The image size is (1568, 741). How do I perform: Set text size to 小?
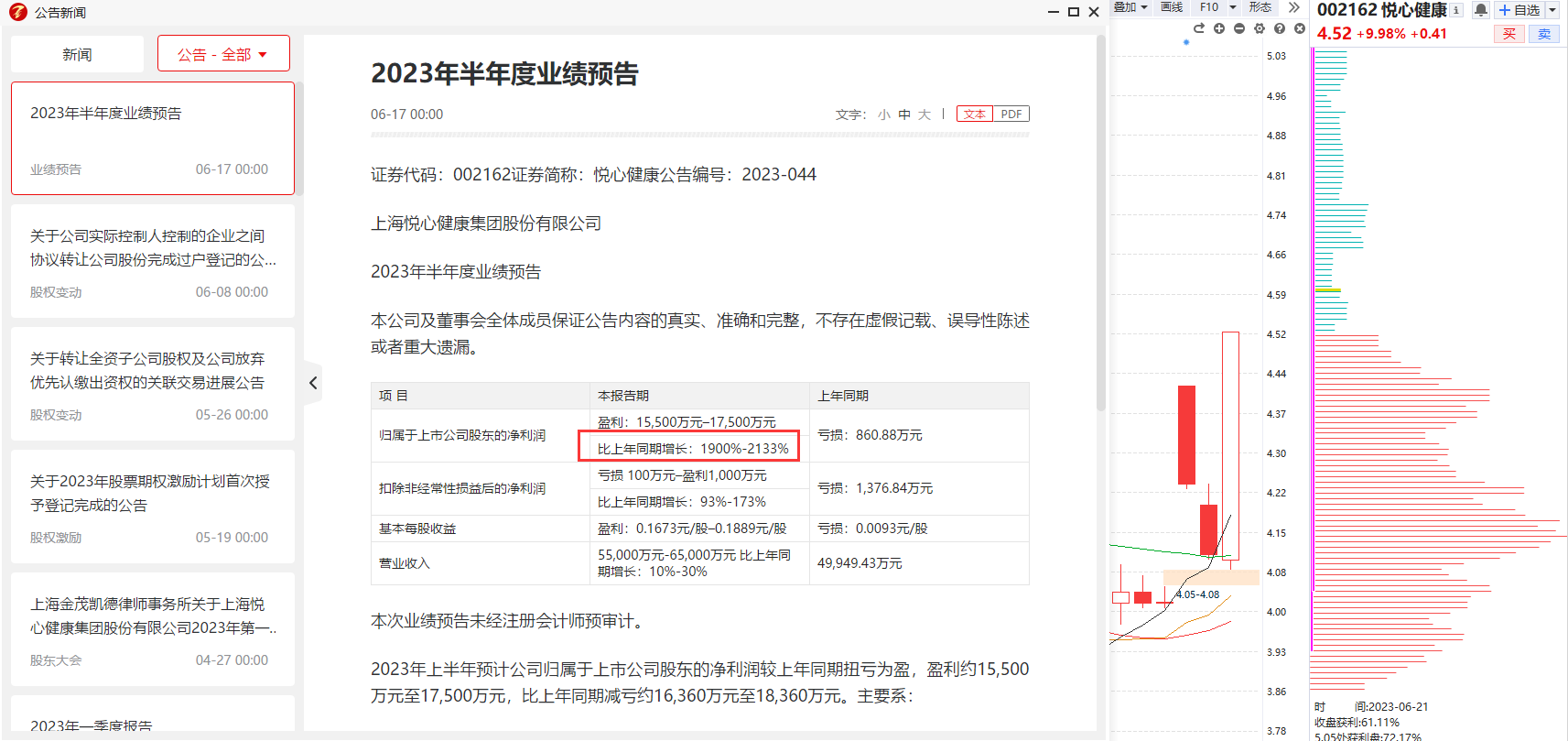883,114
